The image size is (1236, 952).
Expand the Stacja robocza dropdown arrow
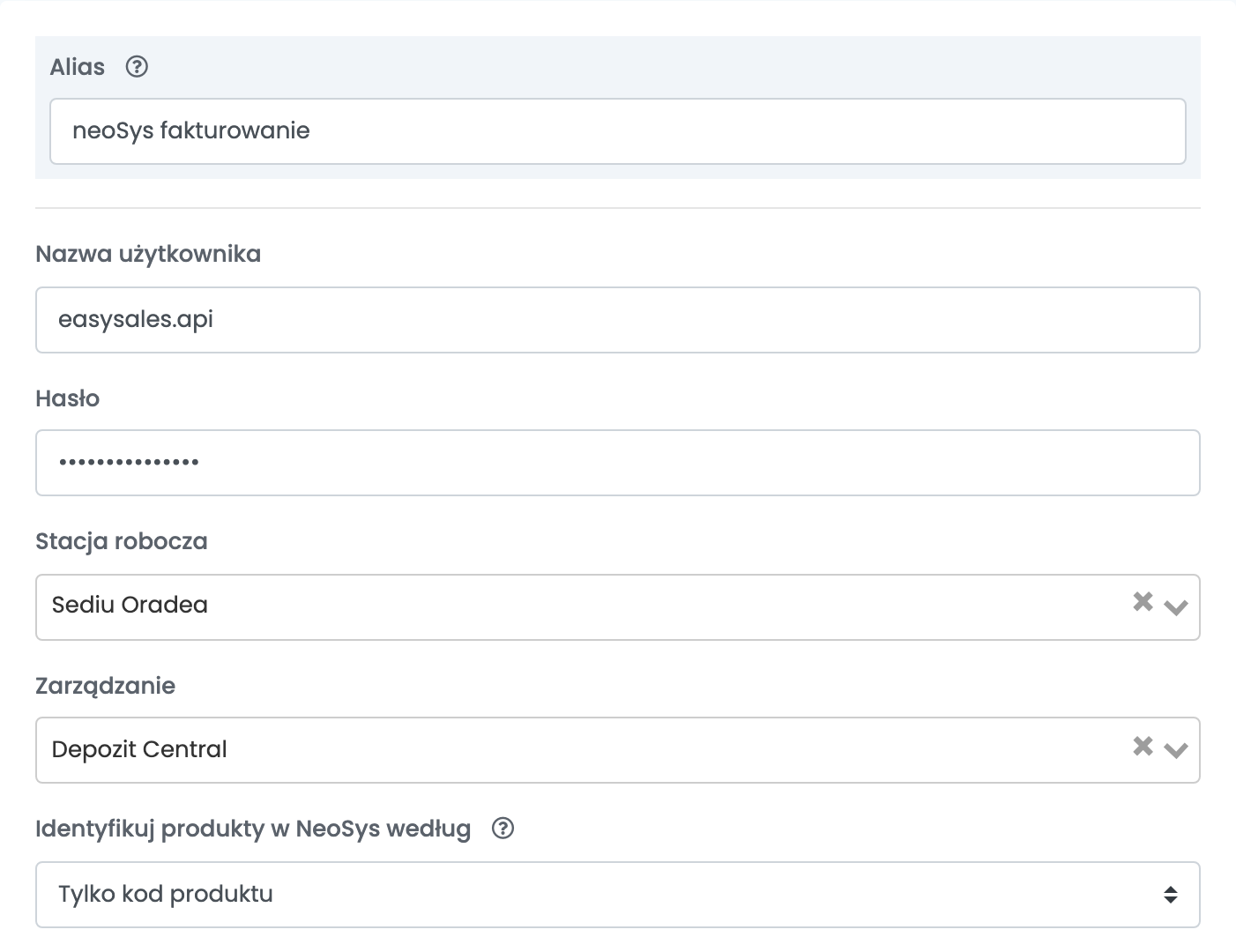click(x=1176, y=607)
